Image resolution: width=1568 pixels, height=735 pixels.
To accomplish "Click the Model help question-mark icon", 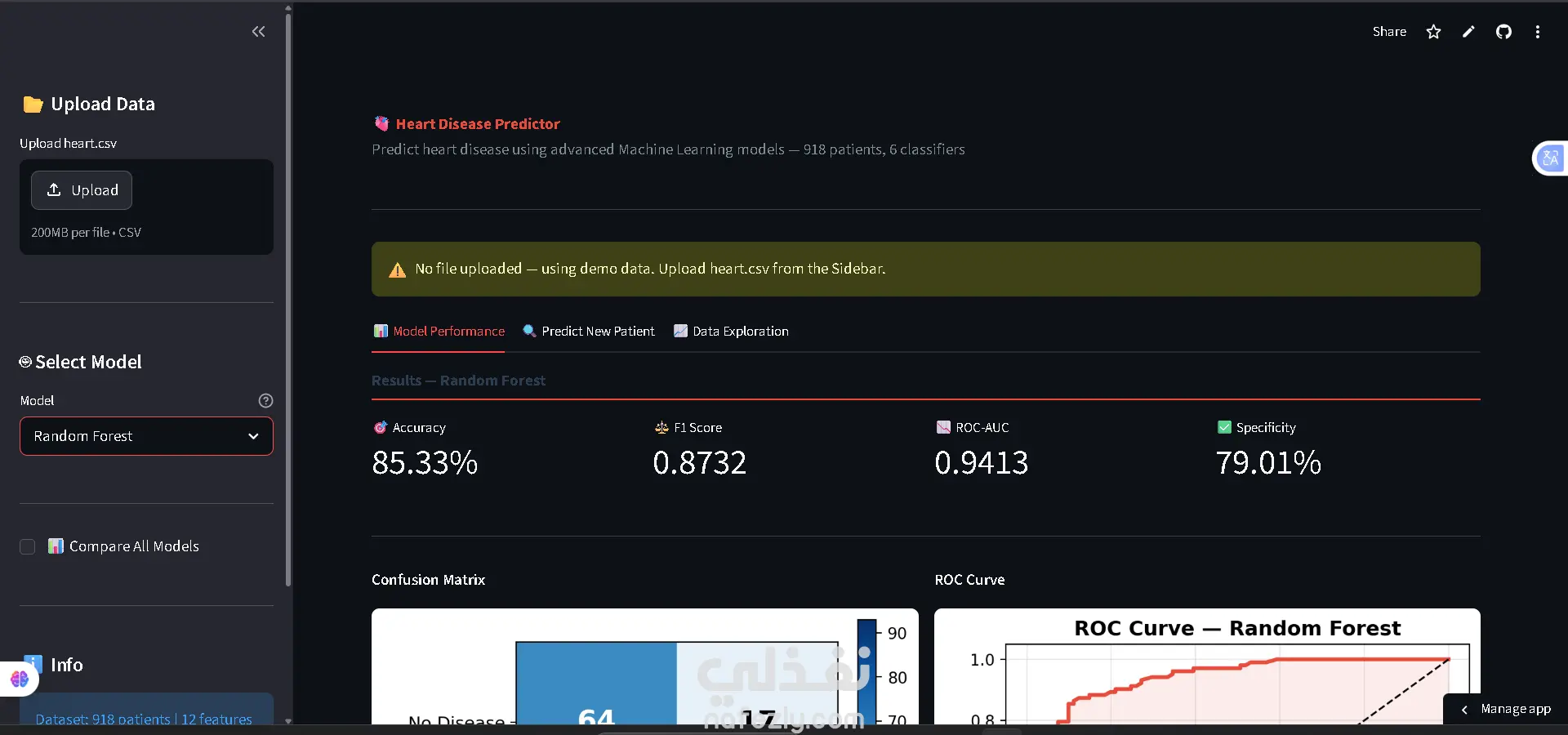I will point(265,400).
